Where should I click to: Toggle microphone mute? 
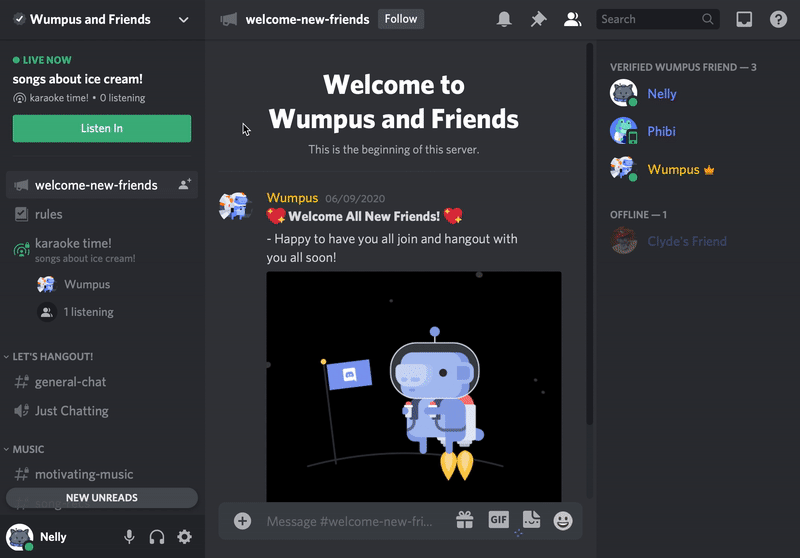click(129, 537)
